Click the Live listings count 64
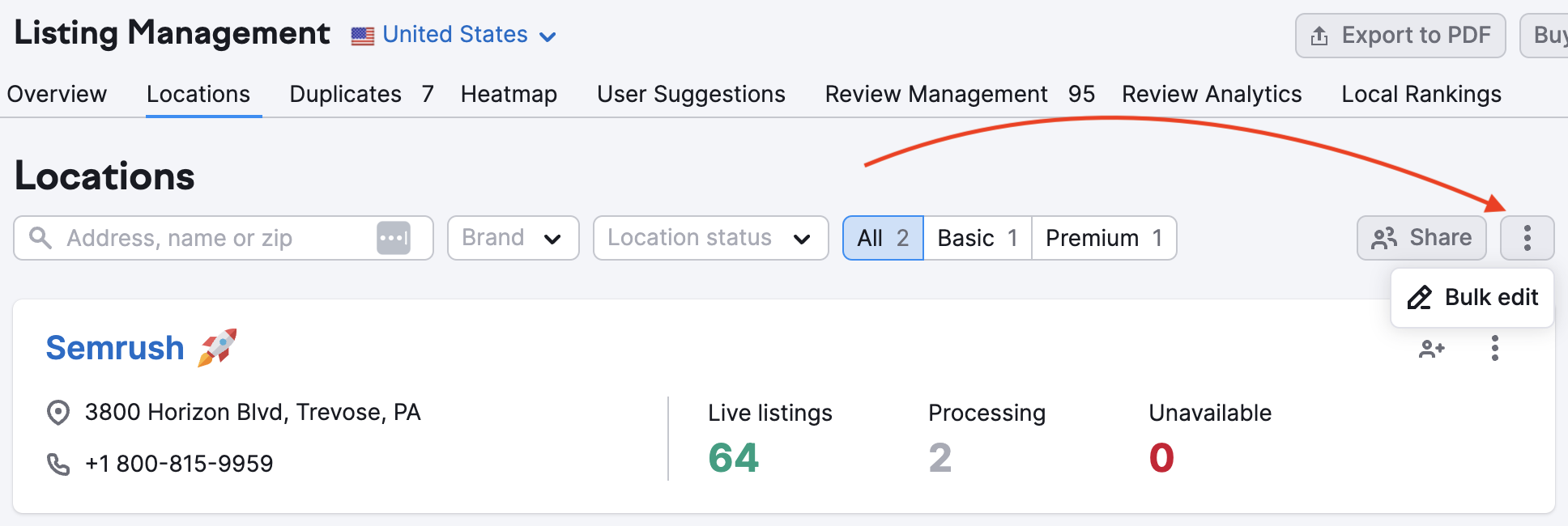Image resolution: width=1568 pixels, height=526 pixels. (733, 458)
